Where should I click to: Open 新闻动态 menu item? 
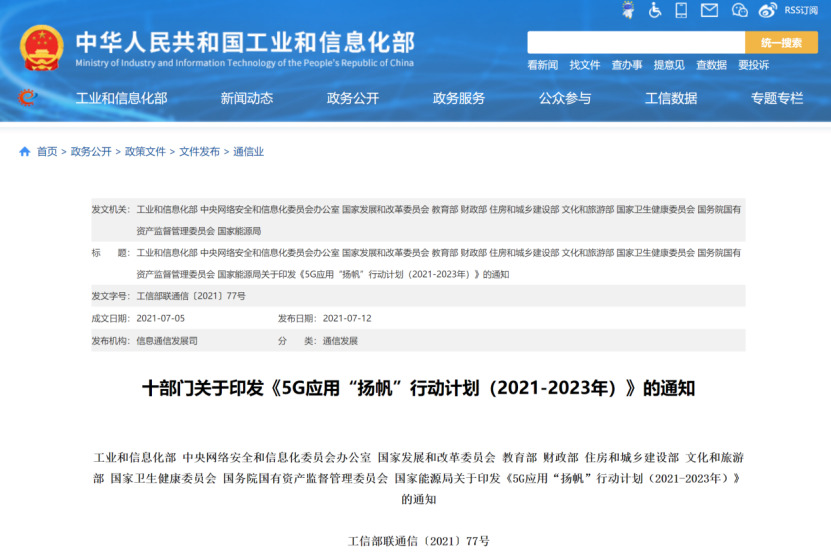tap(247, 99)
